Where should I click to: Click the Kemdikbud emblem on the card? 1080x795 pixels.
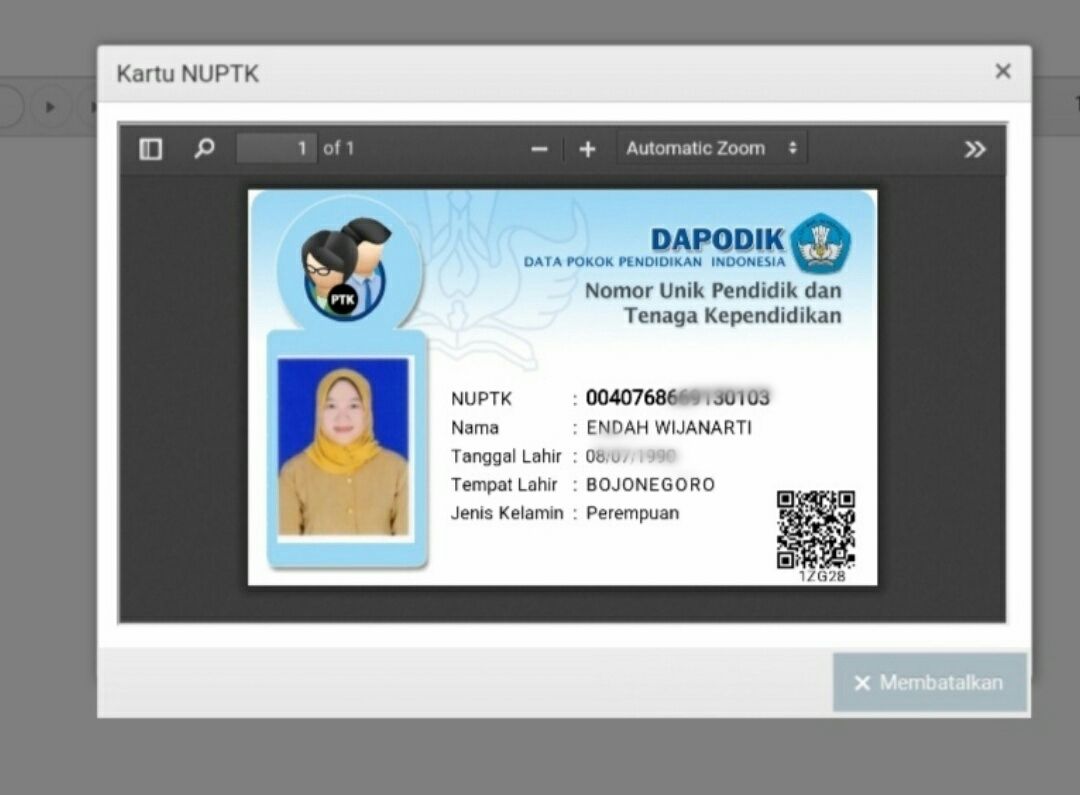tap(820, 243)
